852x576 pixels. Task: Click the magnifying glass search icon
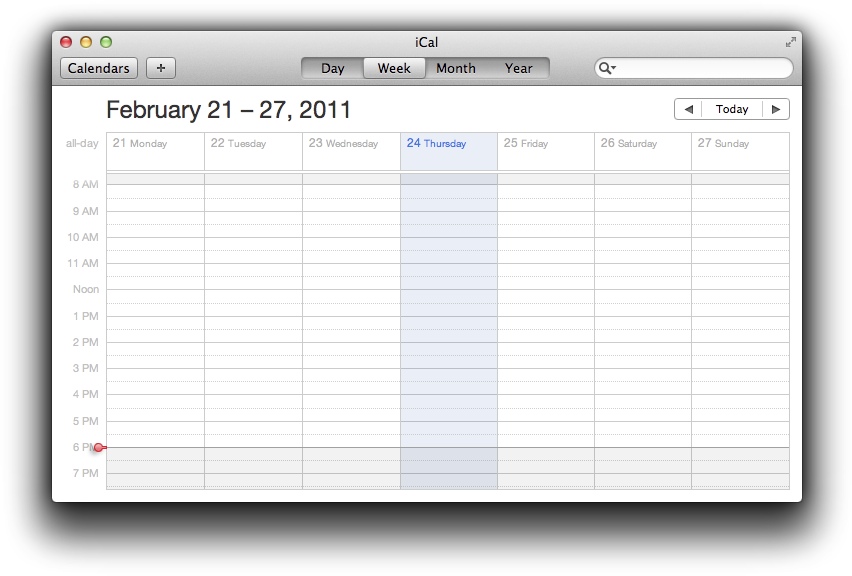tap(605, 68)
